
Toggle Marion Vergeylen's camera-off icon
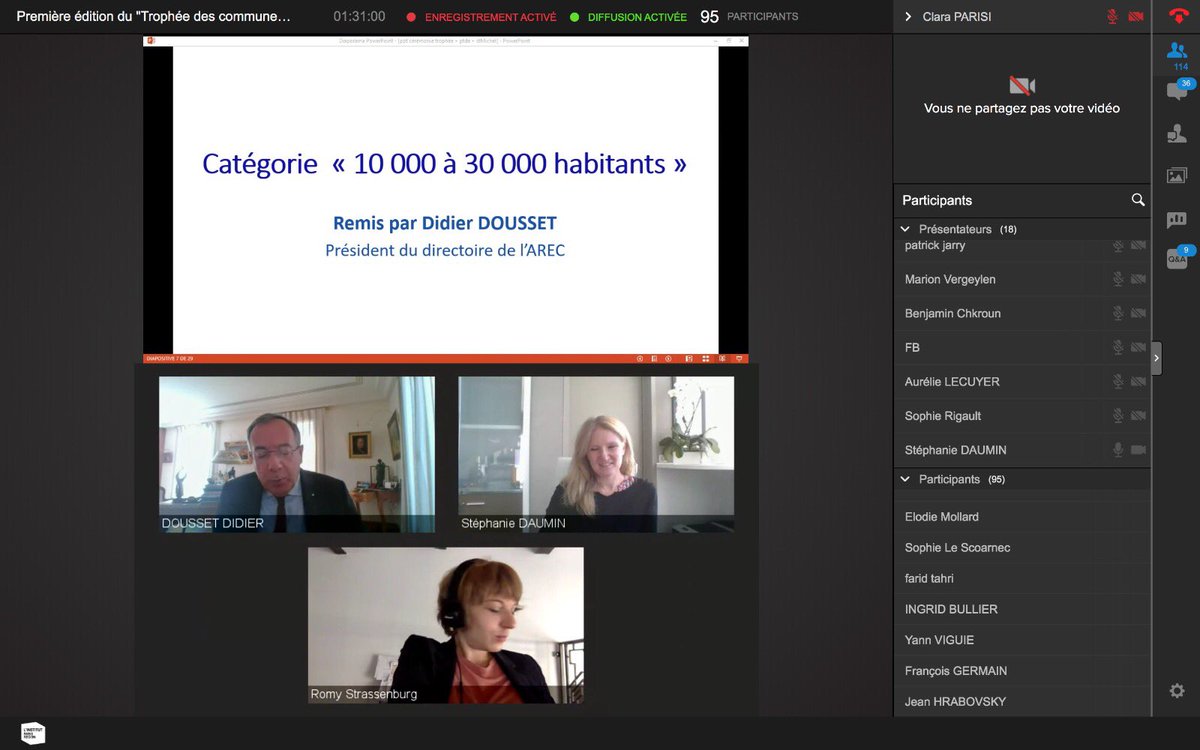click(1138, 279)
